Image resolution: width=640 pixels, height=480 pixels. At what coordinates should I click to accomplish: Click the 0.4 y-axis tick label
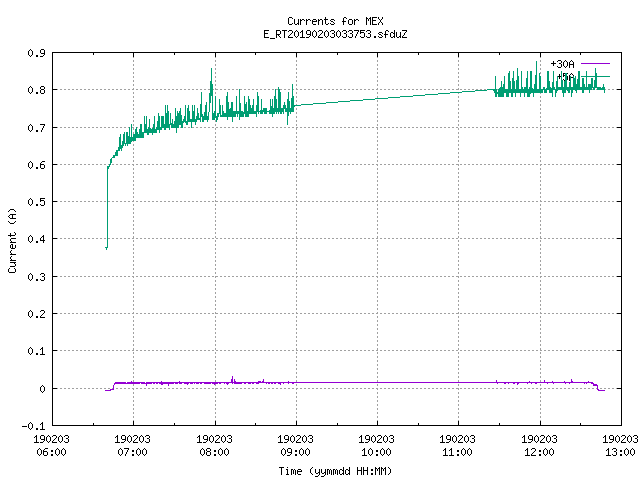click(36, 239)
